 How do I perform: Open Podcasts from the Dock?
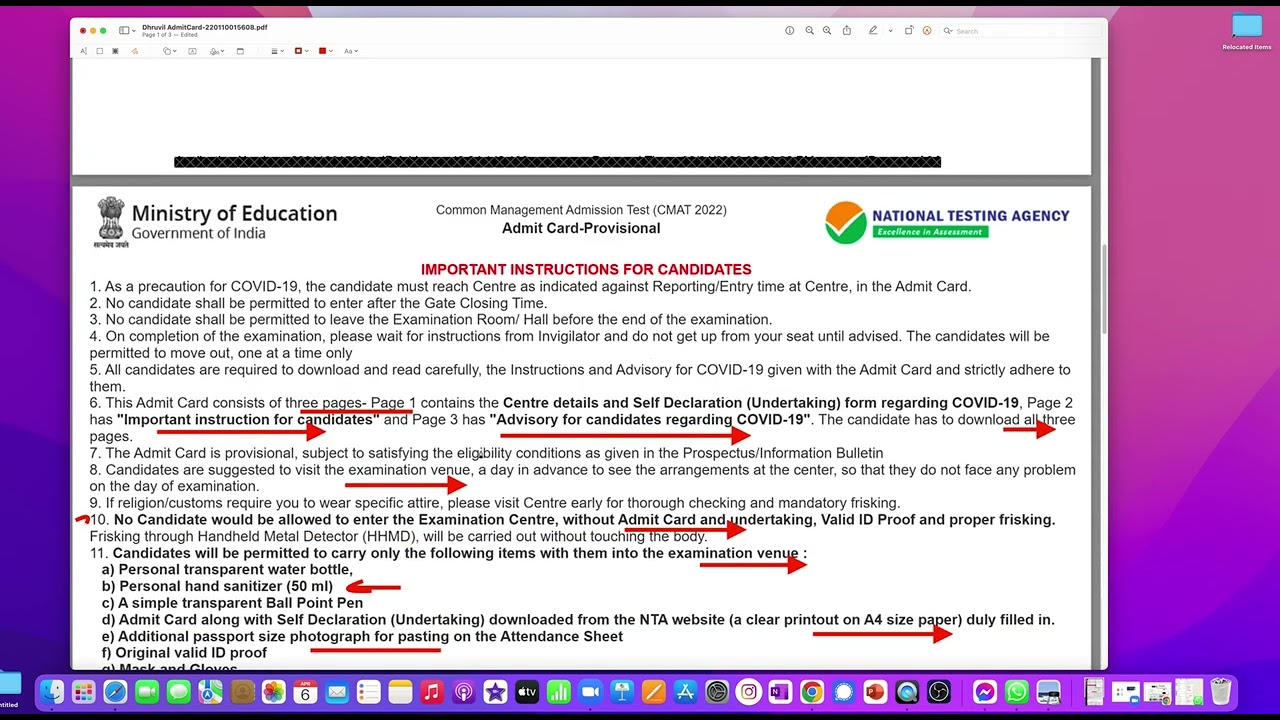coord(464,692)
